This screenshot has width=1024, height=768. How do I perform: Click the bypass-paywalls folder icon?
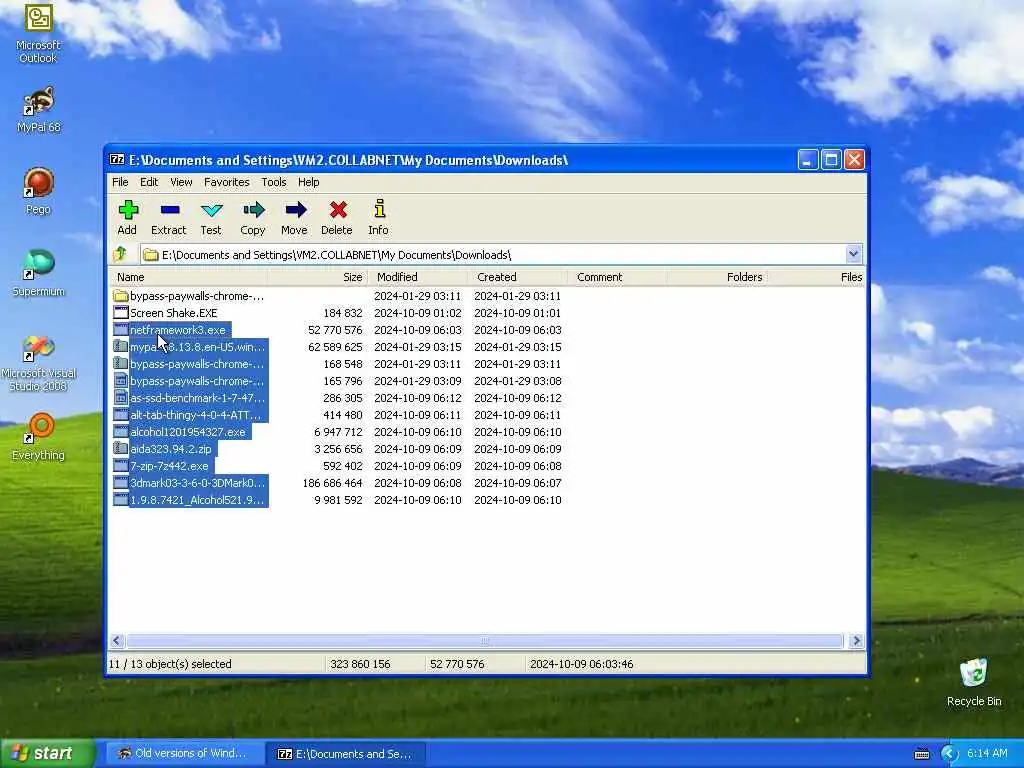click(x=120, y=296)
